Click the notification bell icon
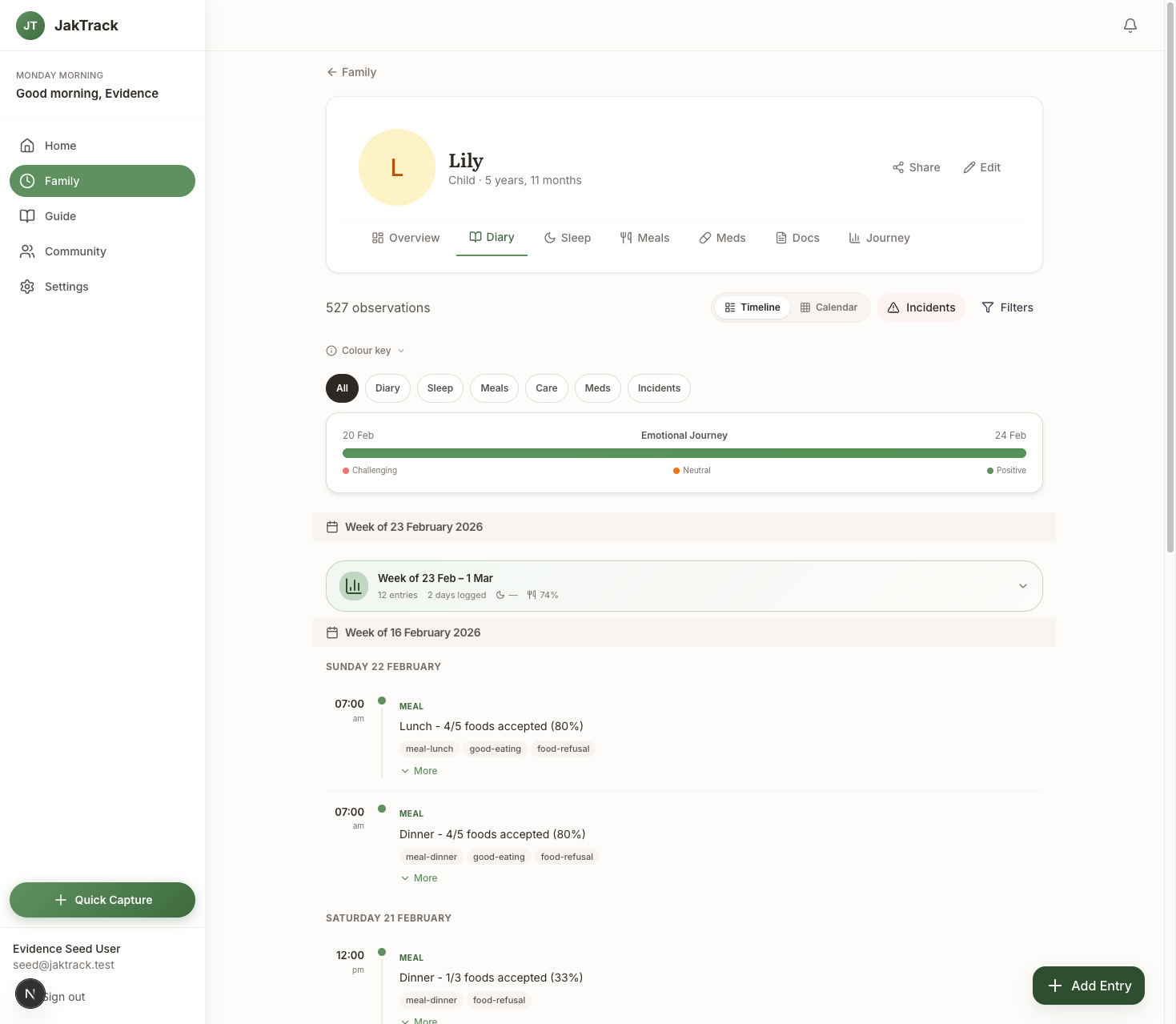Screen dimensions: 1176x1024 coord(1130,26)
